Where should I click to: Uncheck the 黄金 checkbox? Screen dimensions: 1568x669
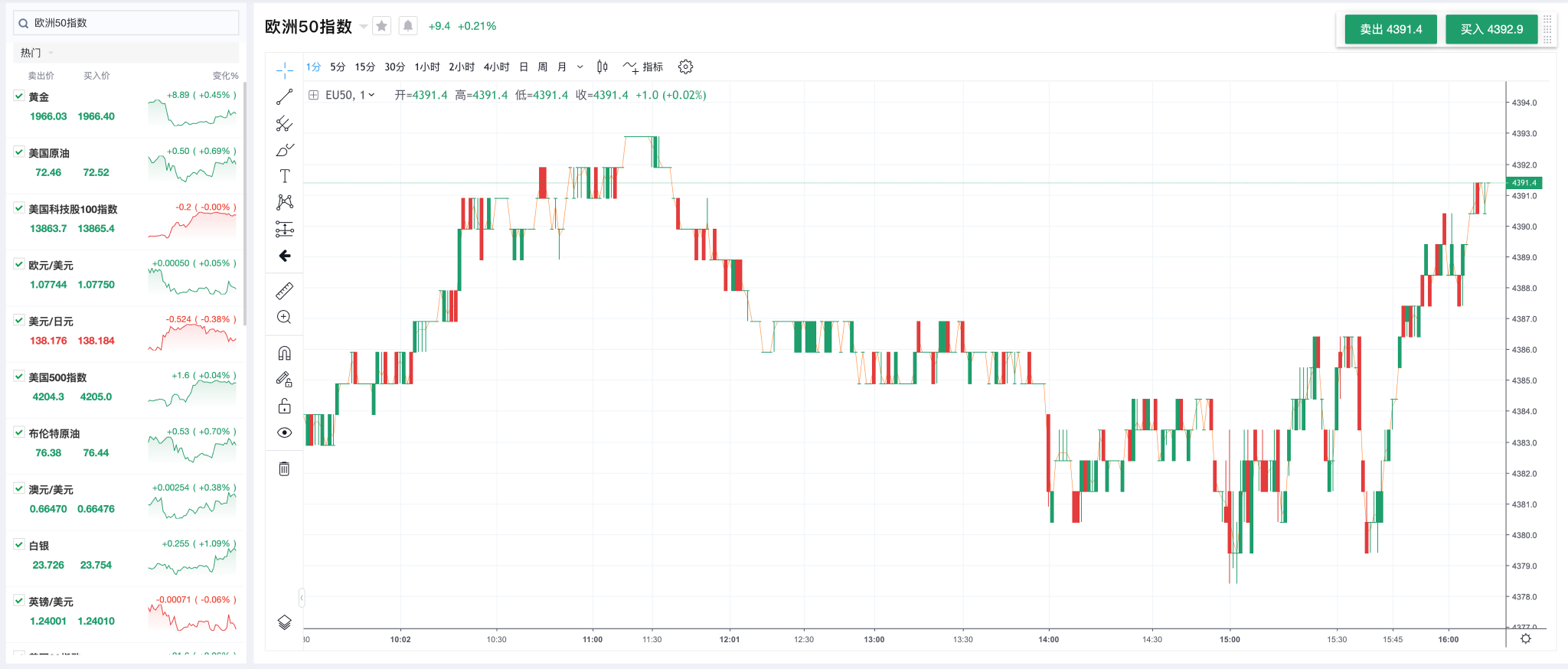(x=19, y=96)
